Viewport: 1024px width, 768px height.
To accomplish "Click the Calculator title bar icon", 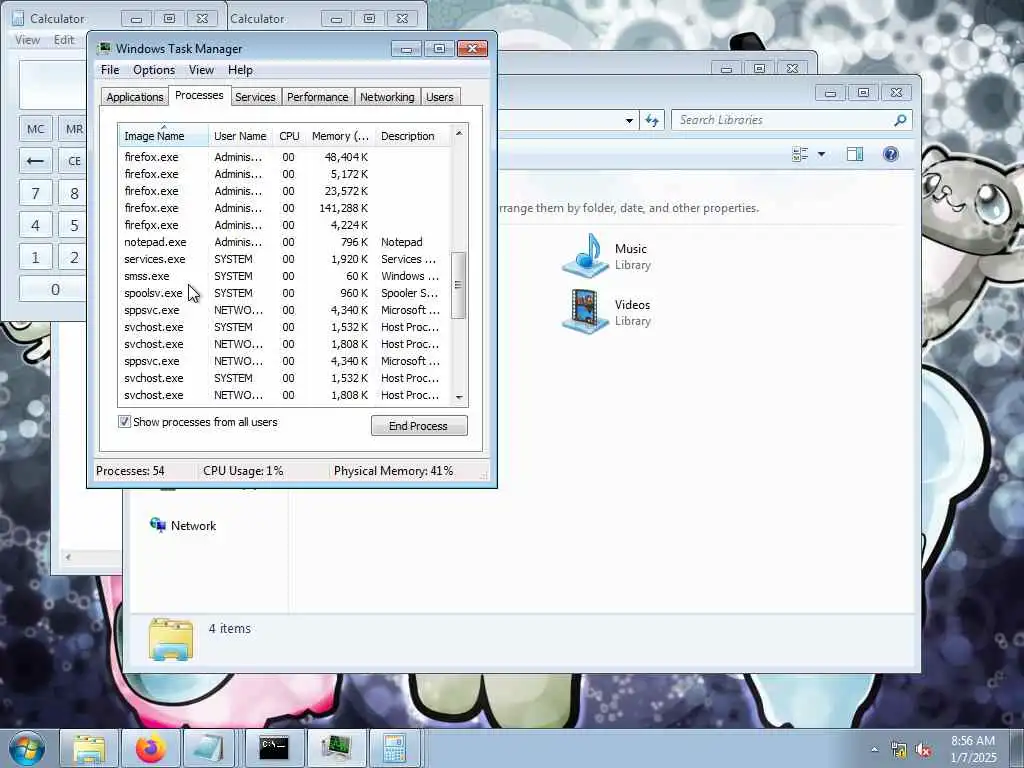I will pos(18,18).
